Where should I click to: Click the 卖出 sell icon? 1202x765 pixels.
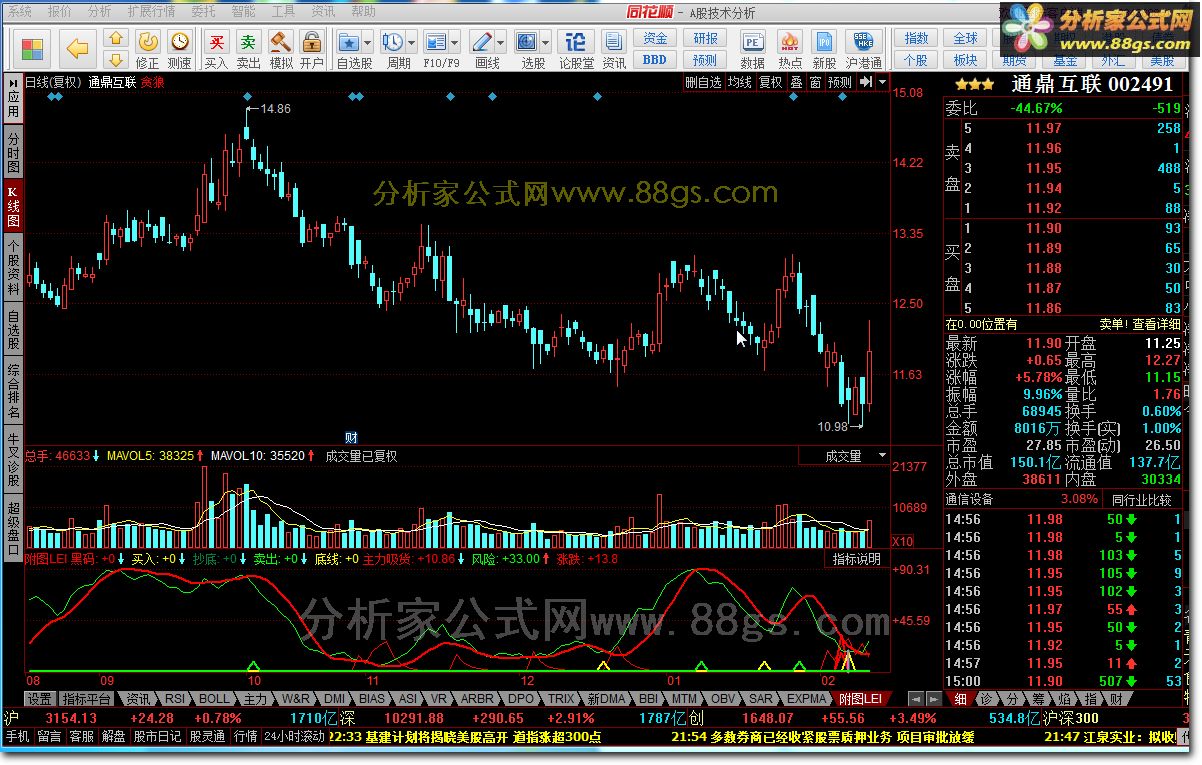(248, 48)
